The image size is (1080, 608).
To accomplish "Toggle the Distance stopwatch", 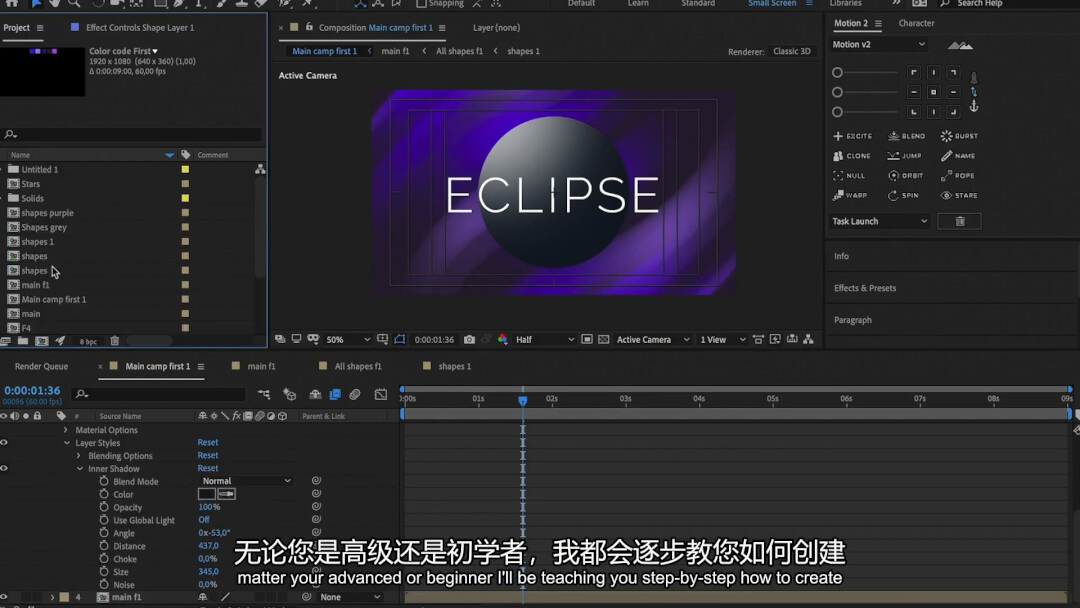I will point(104,545).
